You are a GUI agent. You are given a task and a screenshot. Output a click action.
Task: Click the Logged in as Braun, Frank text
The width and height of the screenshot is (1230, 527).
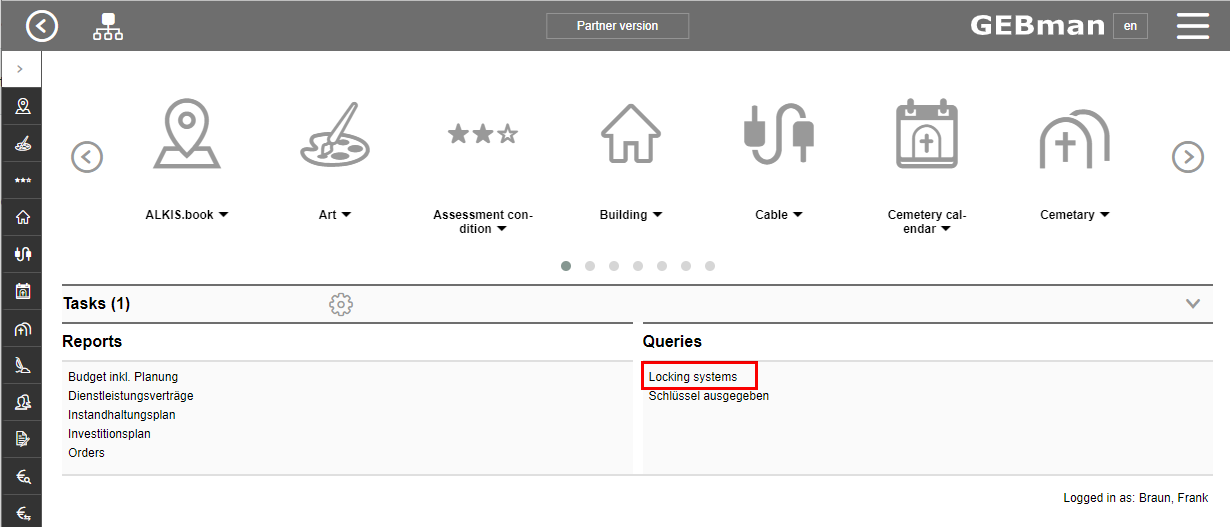[x=1136, y=498]
